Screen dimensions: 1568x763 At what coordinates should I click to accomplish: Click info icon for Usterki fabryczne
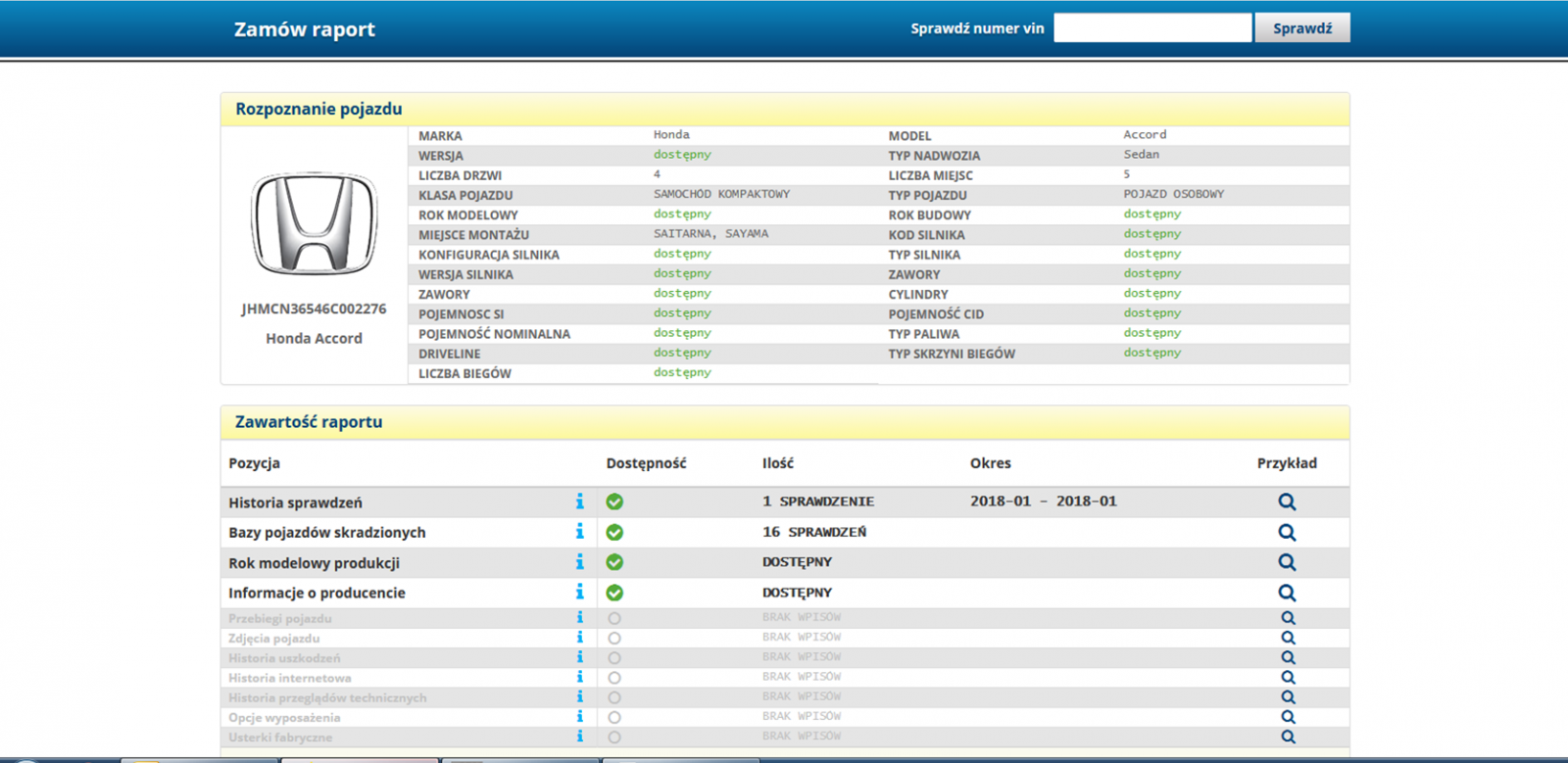(579, 737)
